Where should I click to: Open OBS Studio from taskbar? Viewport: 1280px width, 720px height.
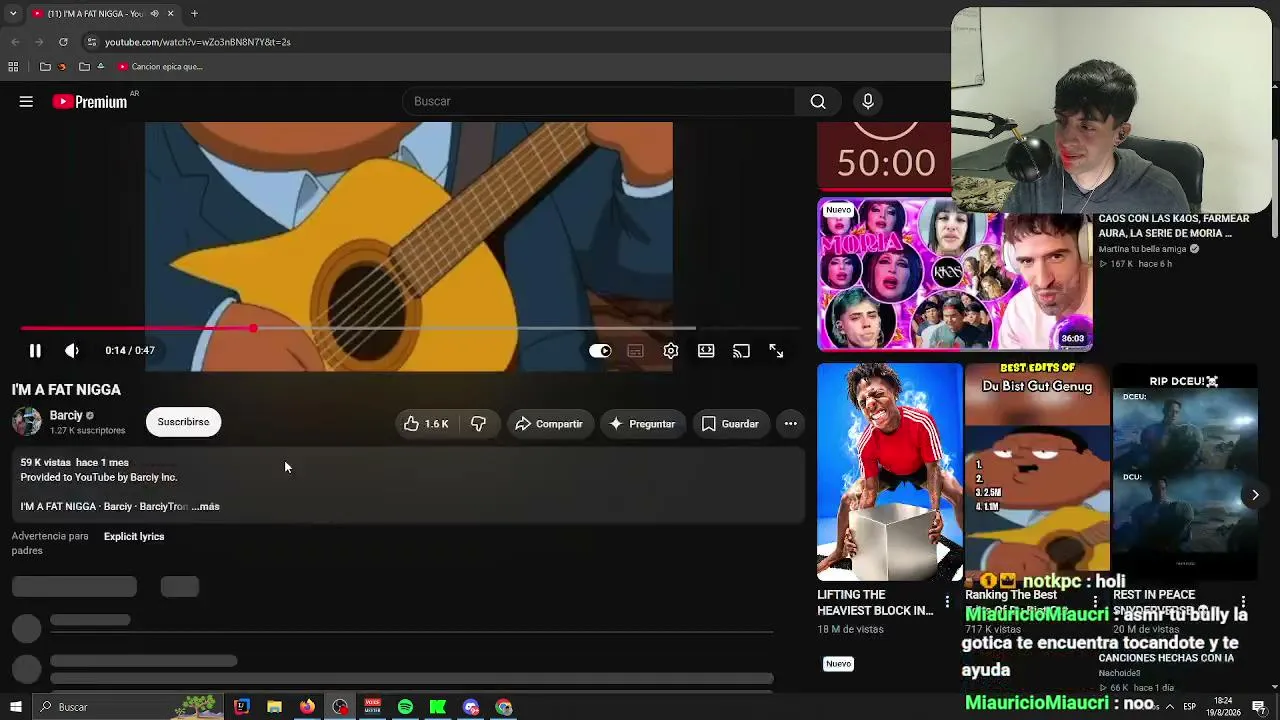[x=340, y=707]
